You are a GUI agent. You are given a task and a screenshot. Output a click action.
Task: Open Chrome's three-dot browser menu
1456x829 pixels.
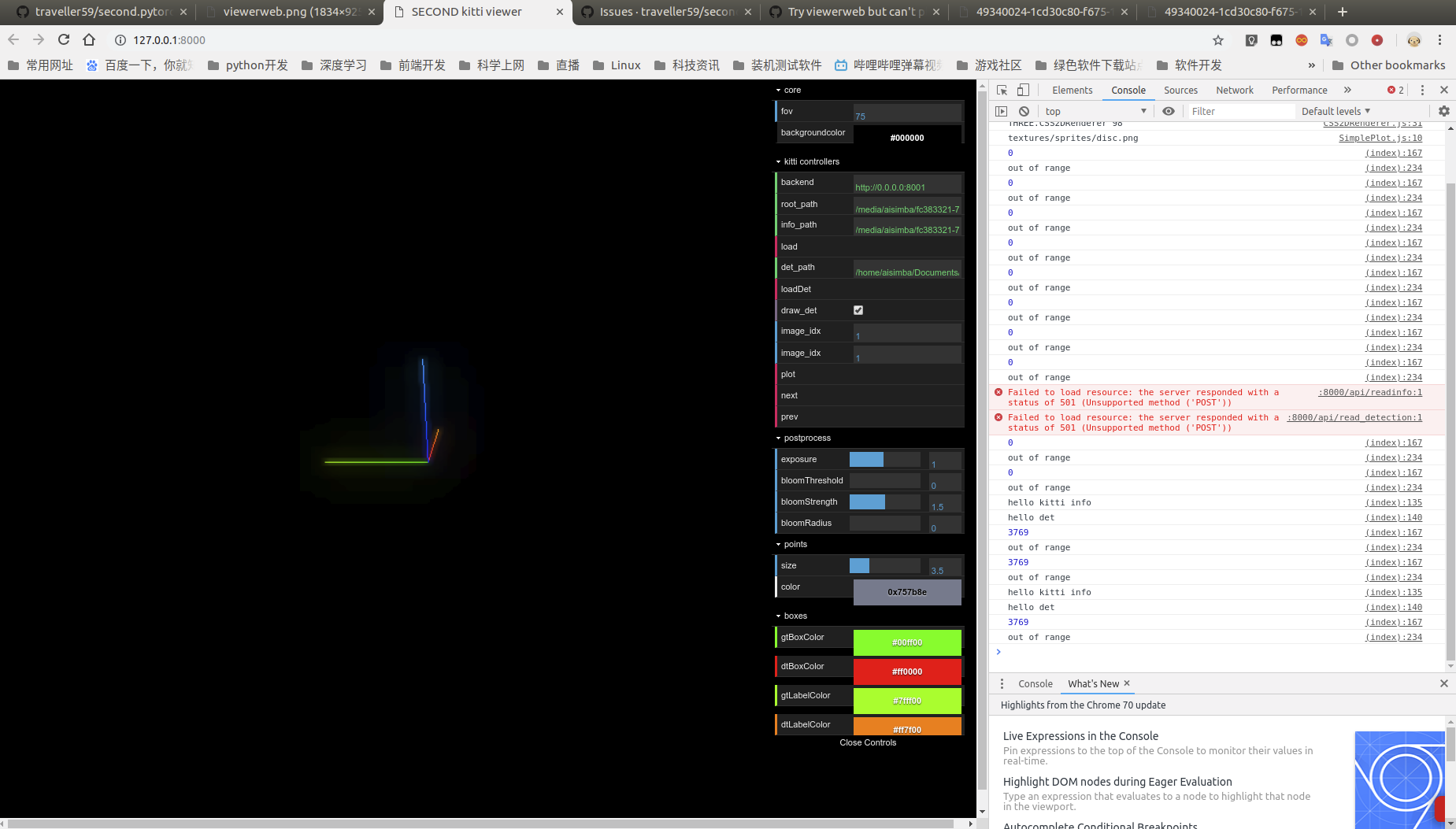point(1440,39)
